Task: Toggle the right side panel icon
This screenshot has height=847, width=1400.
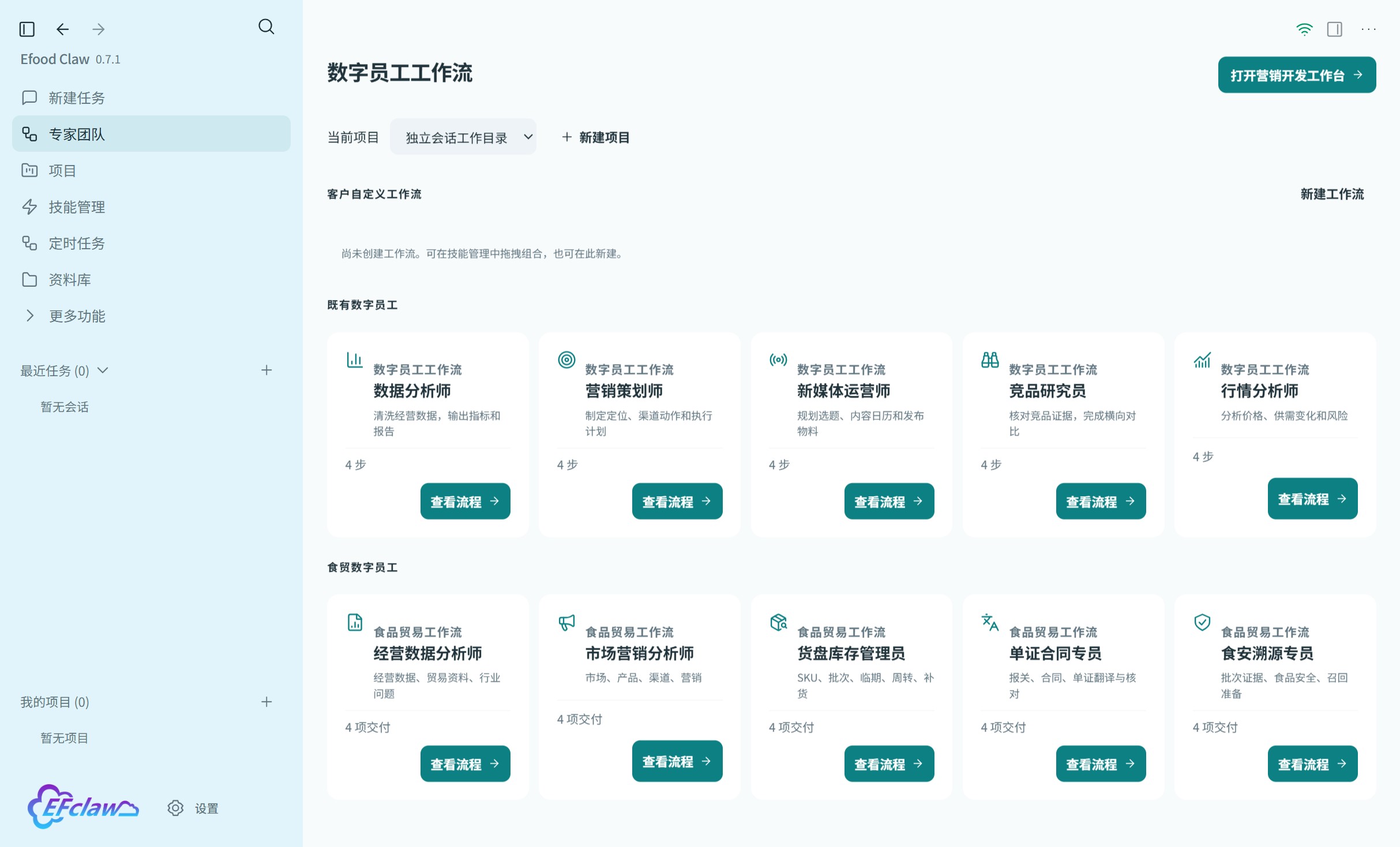Action: pos(1335,29)
